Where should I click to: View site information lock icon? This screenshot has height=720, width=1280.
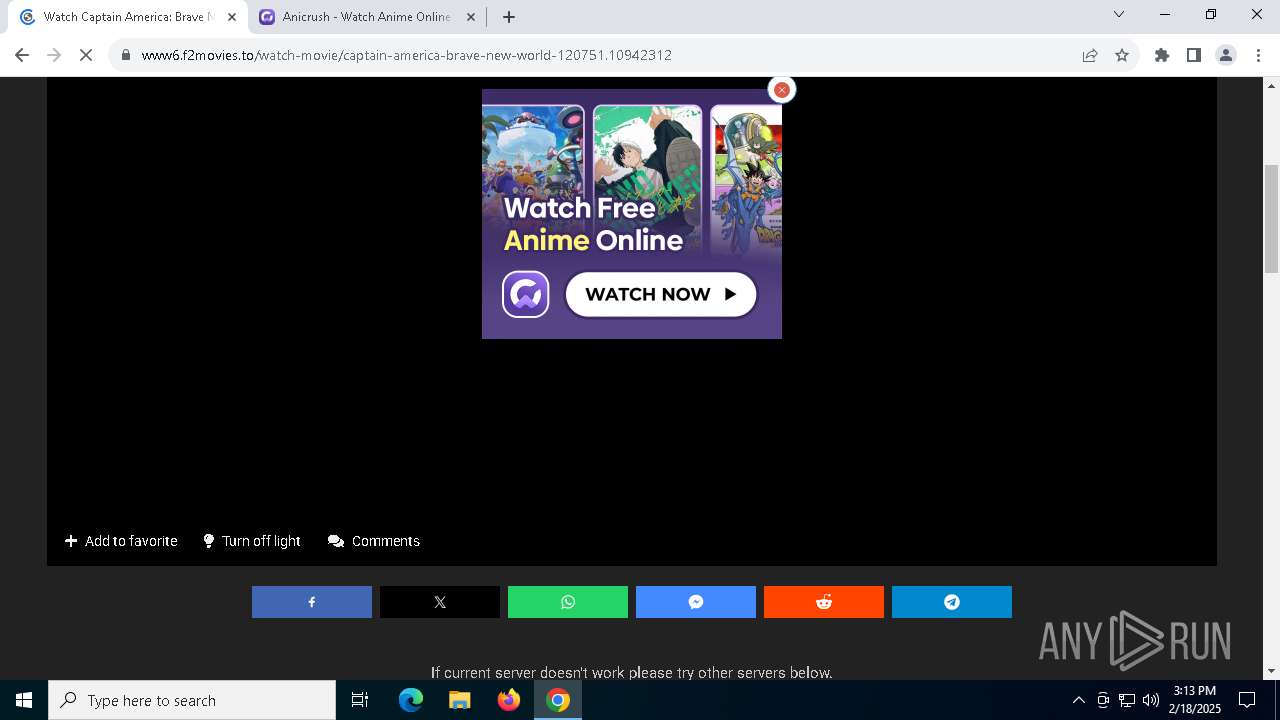tap(126, 55)
